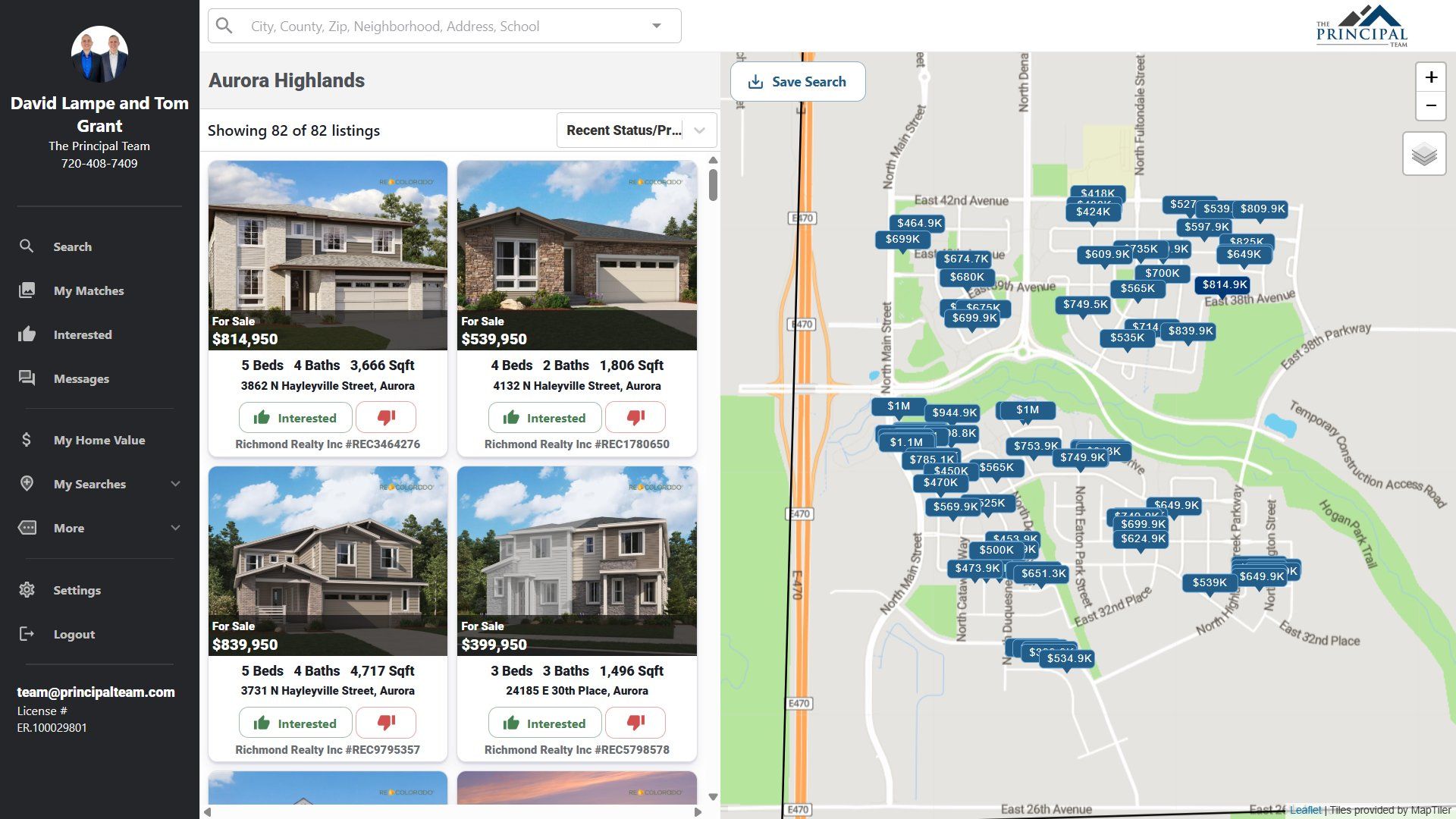Click the My Matches image icon
The image size is (1456, 819).
[27, 290]
